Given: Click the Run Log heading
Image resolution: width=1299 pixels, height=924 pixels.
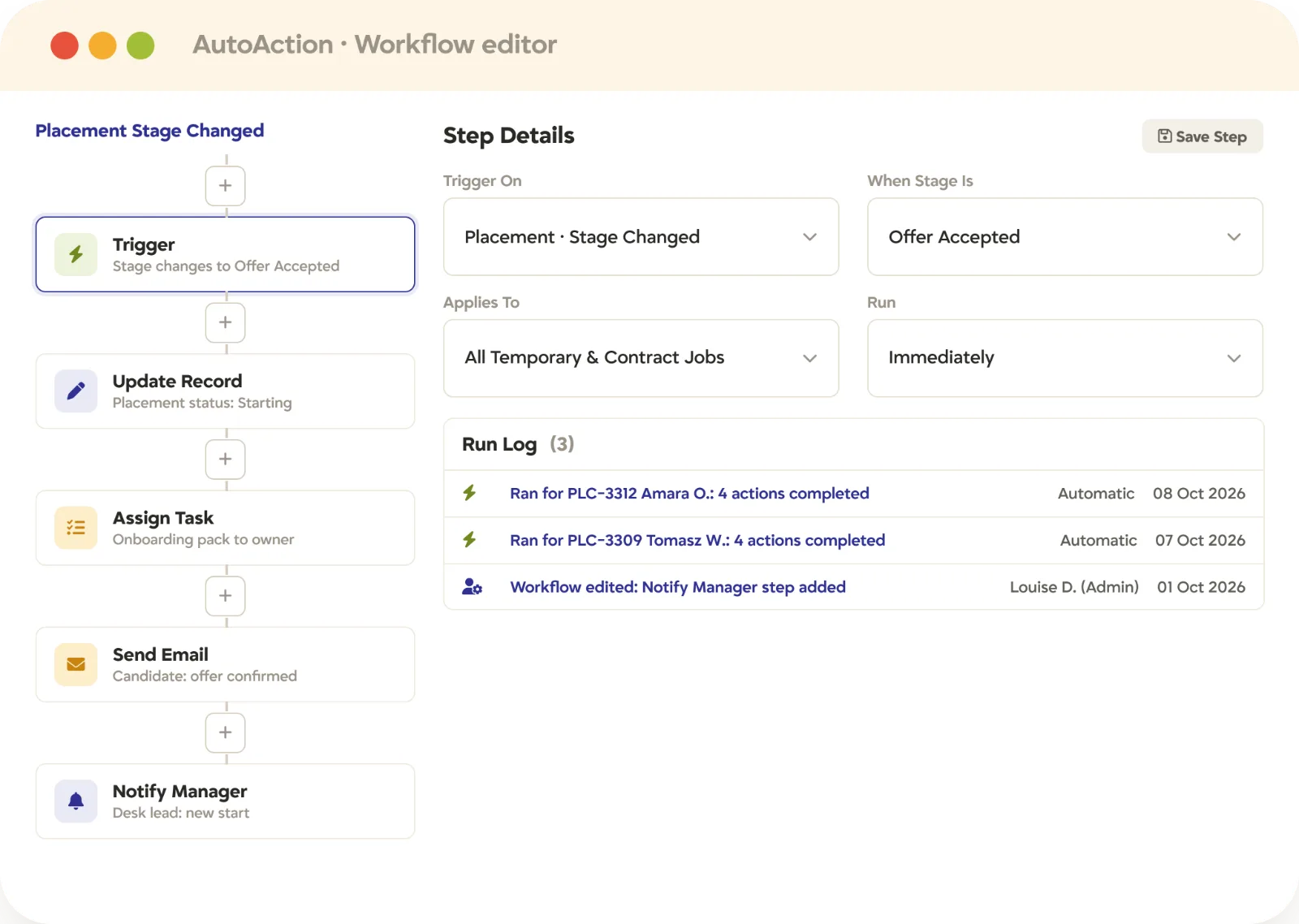Looking at the screenshot, I should (499, 444).
